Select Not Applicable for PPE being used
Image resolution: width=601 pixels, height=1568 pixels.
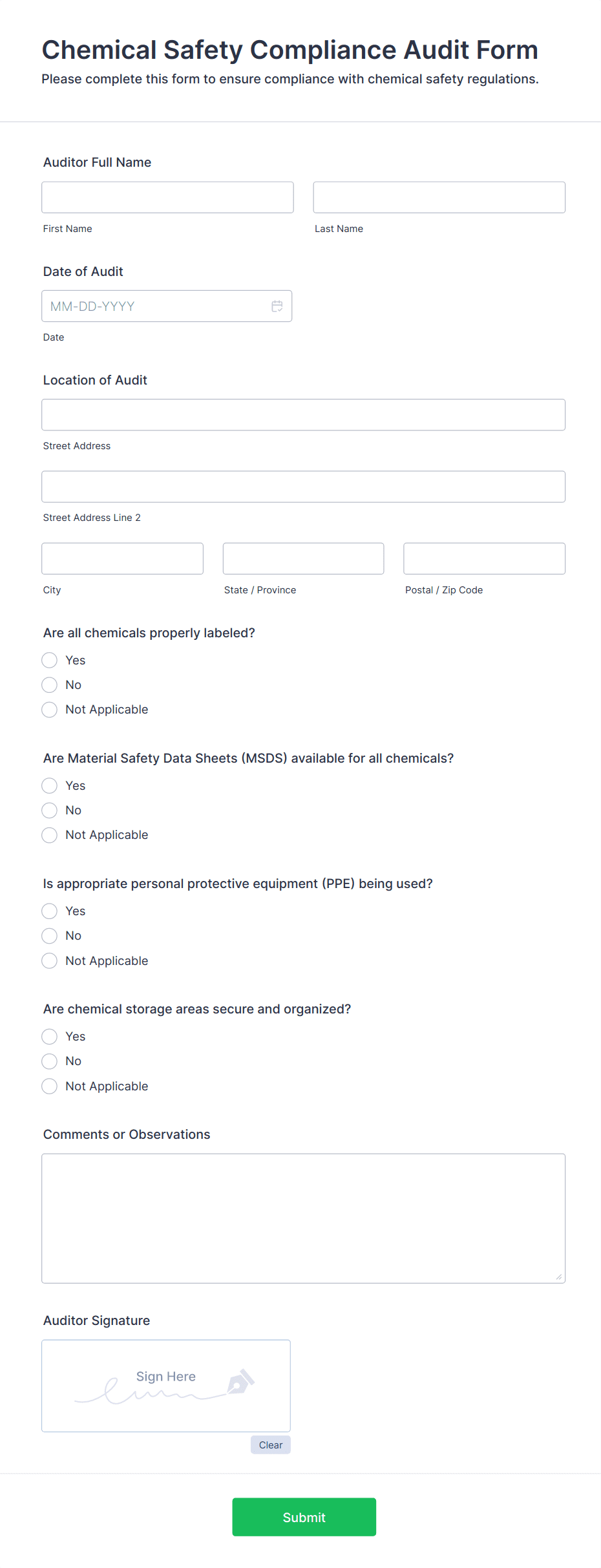[x=49, y=960]
